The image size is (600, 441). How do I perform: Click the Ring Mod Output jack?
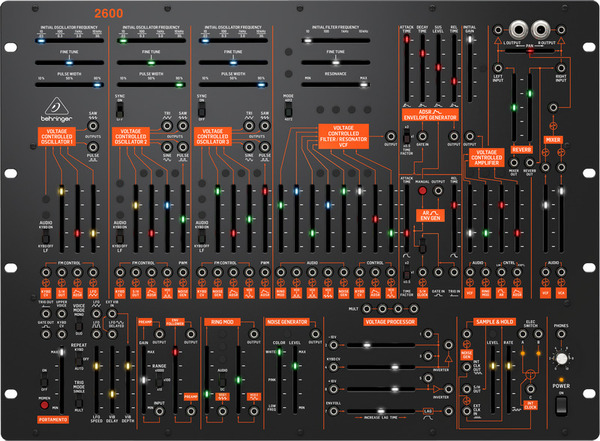point(253,334)
